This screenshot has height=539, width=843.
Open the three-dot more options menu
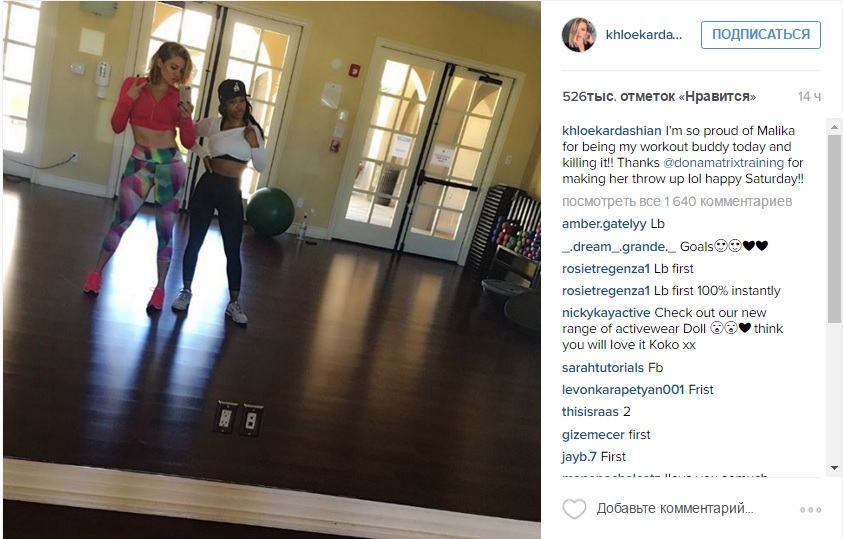pyautogui.click(x=810, y=509)
